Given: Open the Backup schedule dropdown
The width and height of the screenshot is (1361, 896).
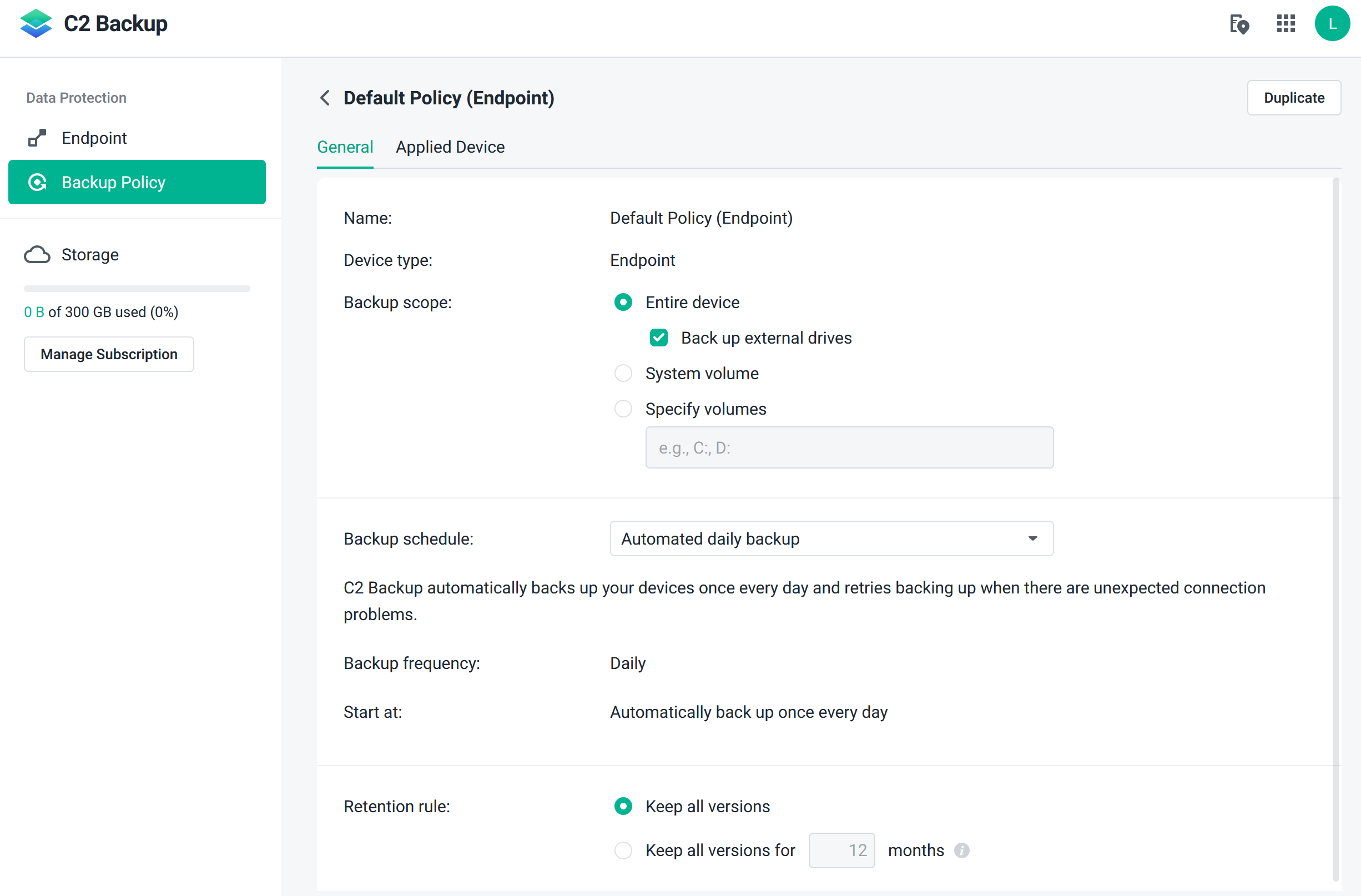Looking at the screenshot, I should point(831,538).
